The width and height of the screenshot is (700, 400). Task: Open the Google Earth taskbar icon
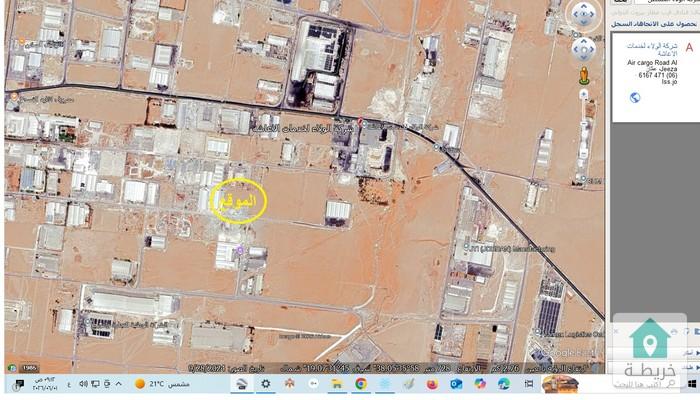(242, 384)
